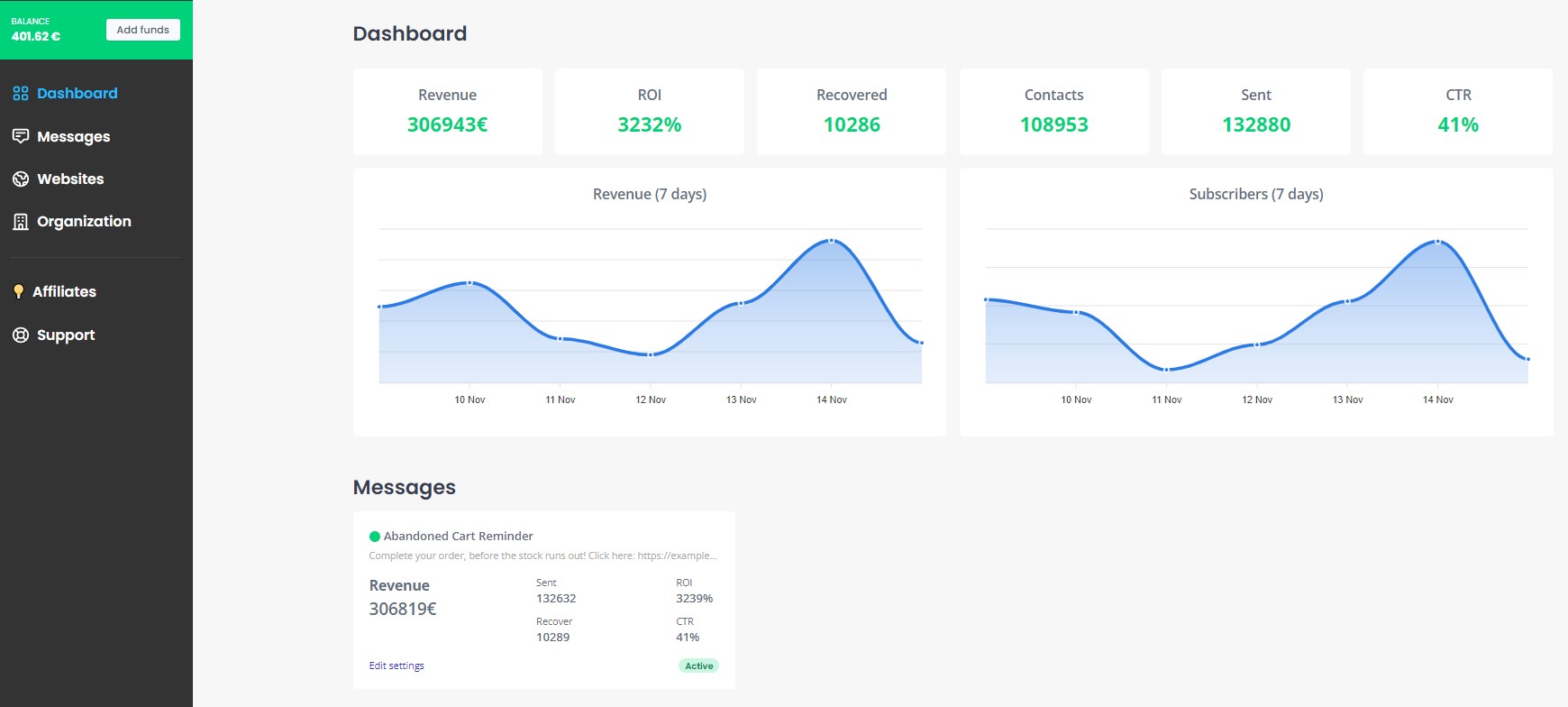Click the Revenue stat card
Image resolution: width=1568 pixels, height=707 pixels.
pos(448,112)
